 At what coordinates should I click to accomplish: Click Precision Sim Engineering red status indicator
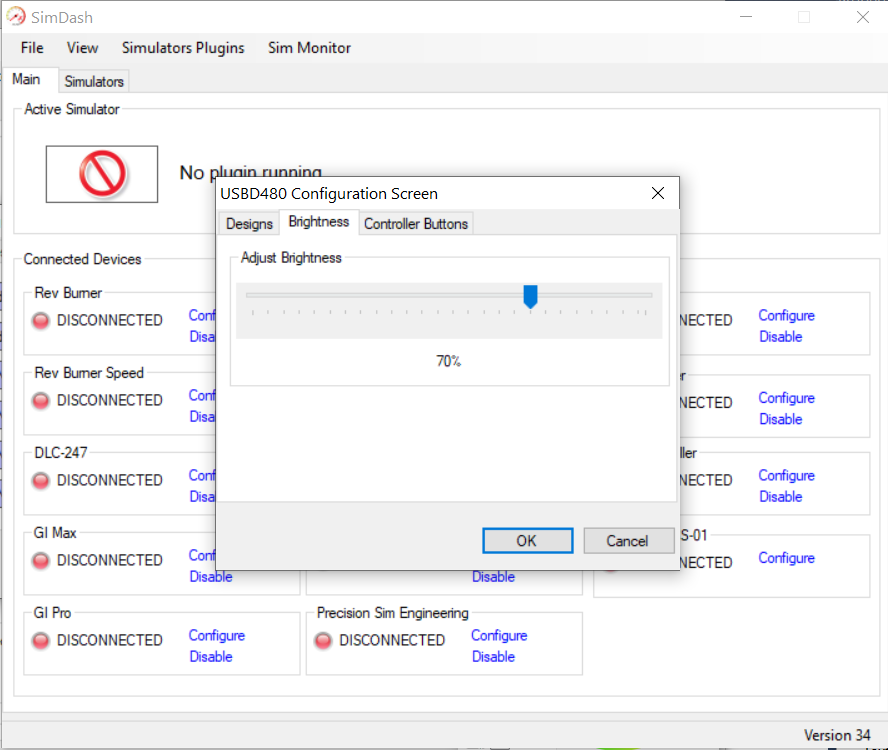(323, 641)
